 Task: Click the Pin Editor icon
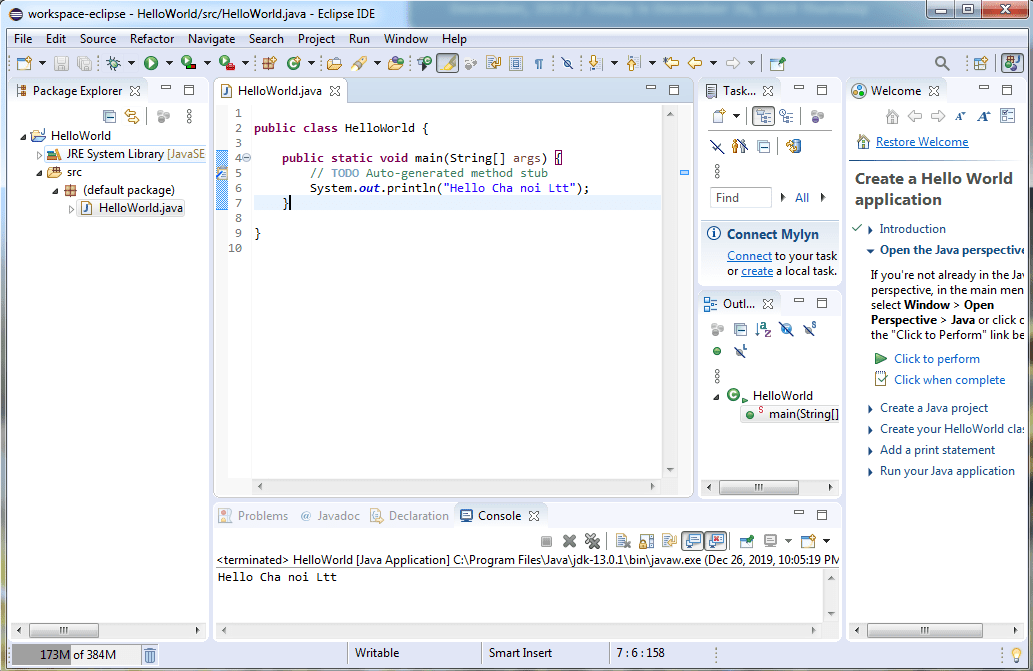click(x=778, y=63)
